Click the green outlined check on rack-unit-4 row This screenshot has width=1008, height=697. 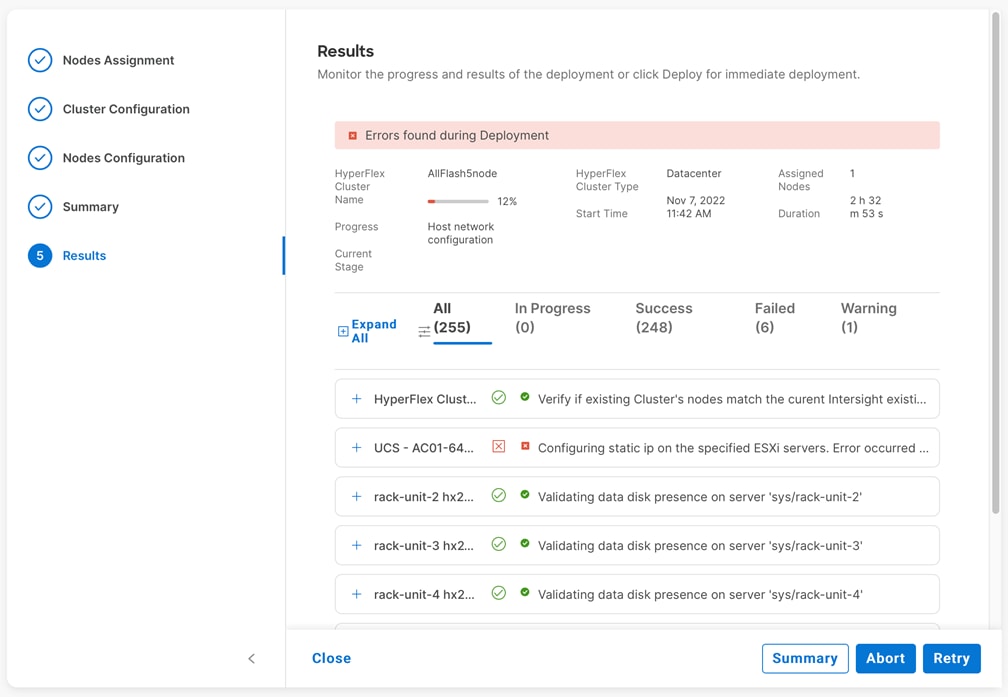(x=498, y=593)
